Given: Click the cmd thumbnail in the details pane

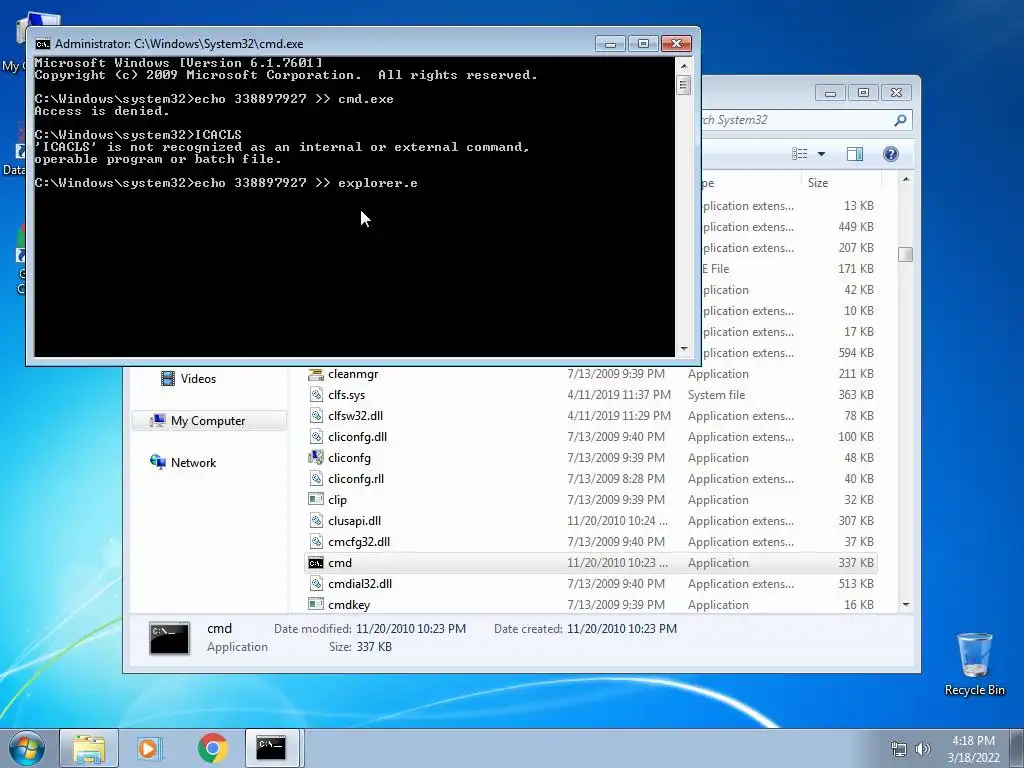Looking at the screenshot, I should pyautogui.click(x=169, y=637).
